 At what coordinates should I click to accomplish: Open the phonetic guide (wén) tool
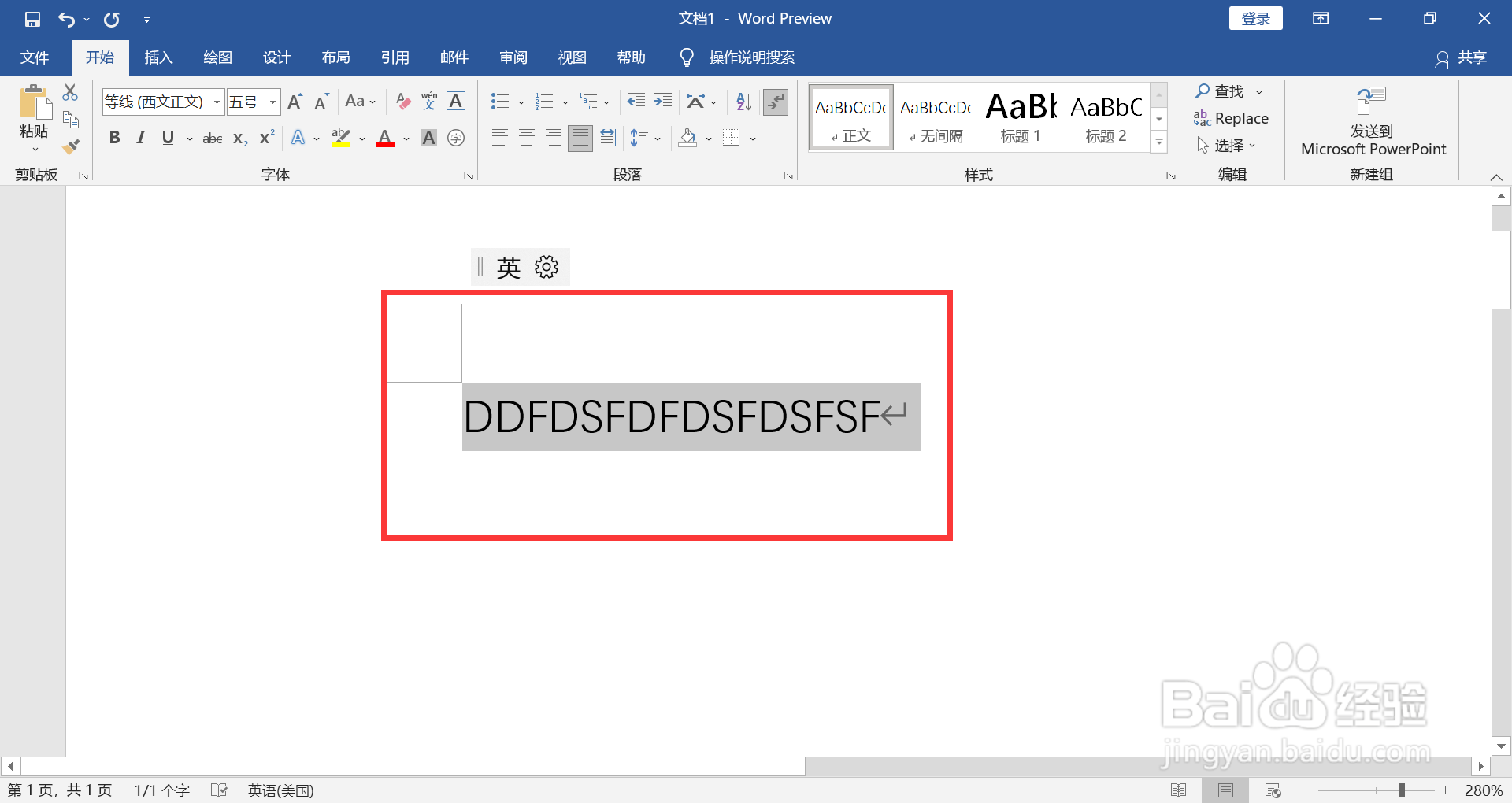coord(429,102)
